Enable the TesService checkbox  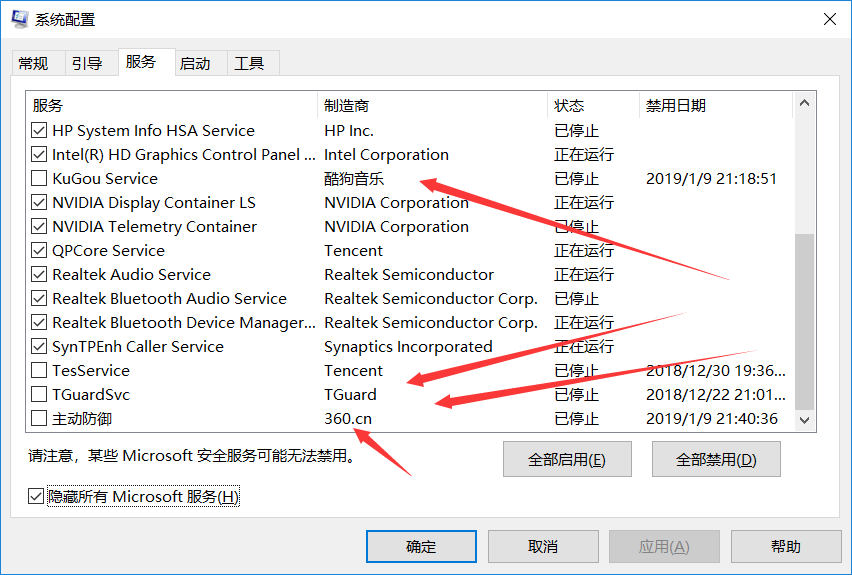point(39,370)
